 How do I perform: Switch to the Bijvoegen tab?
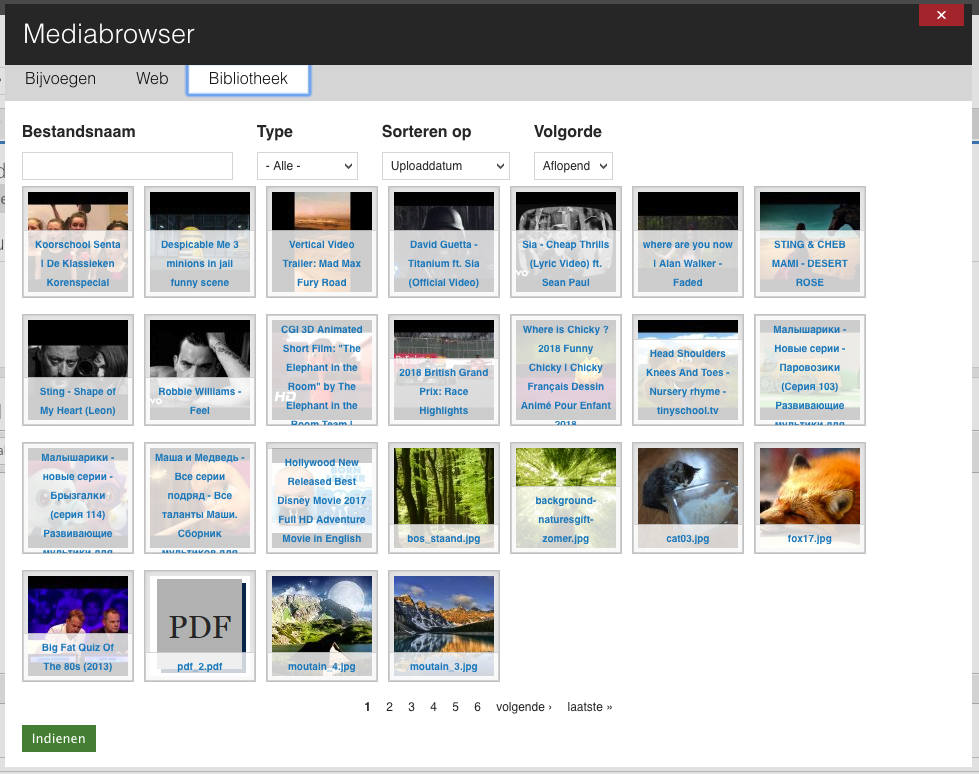pos(60,79)
